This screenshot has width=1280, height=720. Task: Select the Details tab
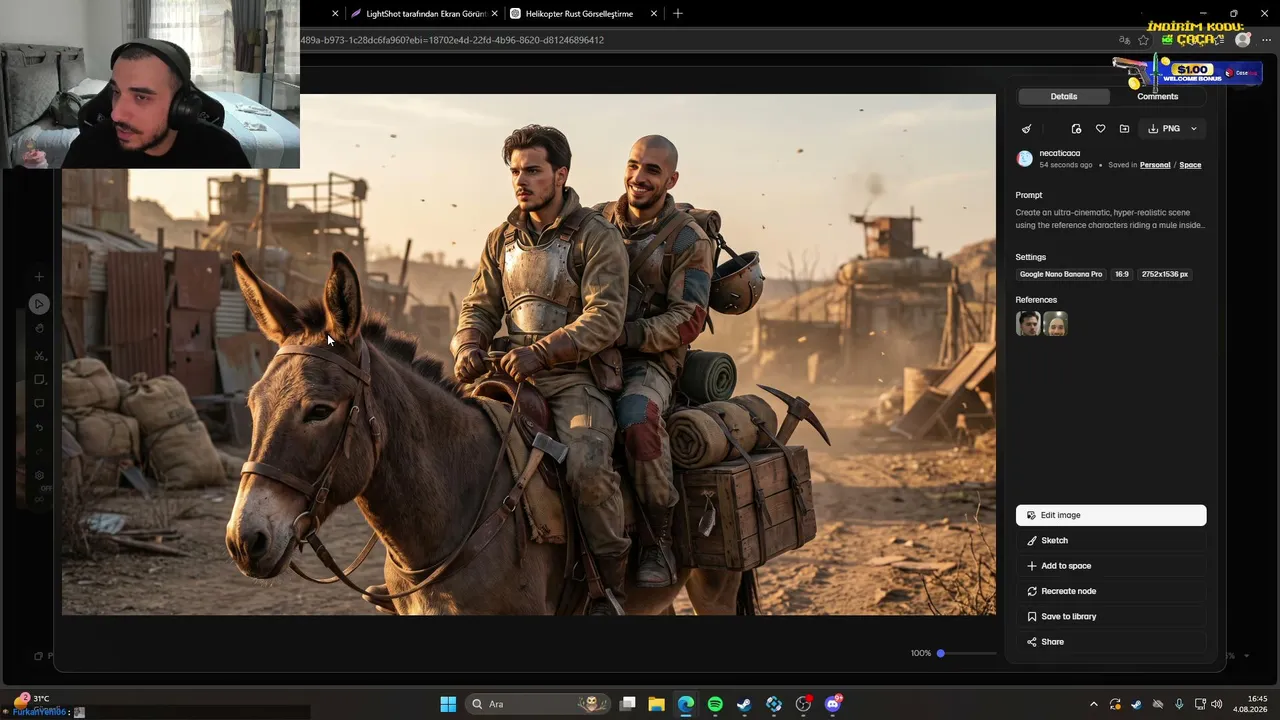pyautogui.click(x=1064, y=97)
